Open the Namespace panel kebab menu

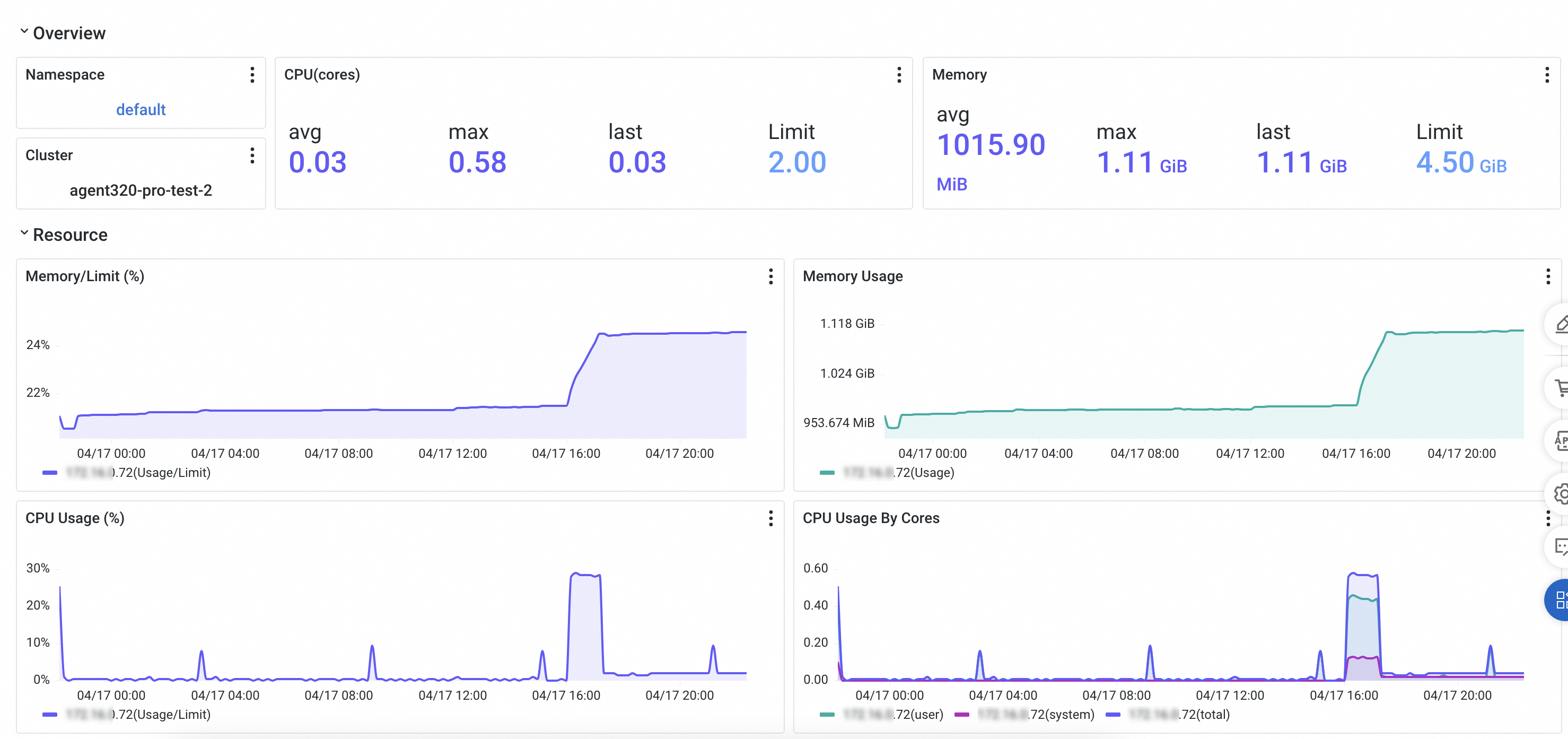(x=252, y=75)
